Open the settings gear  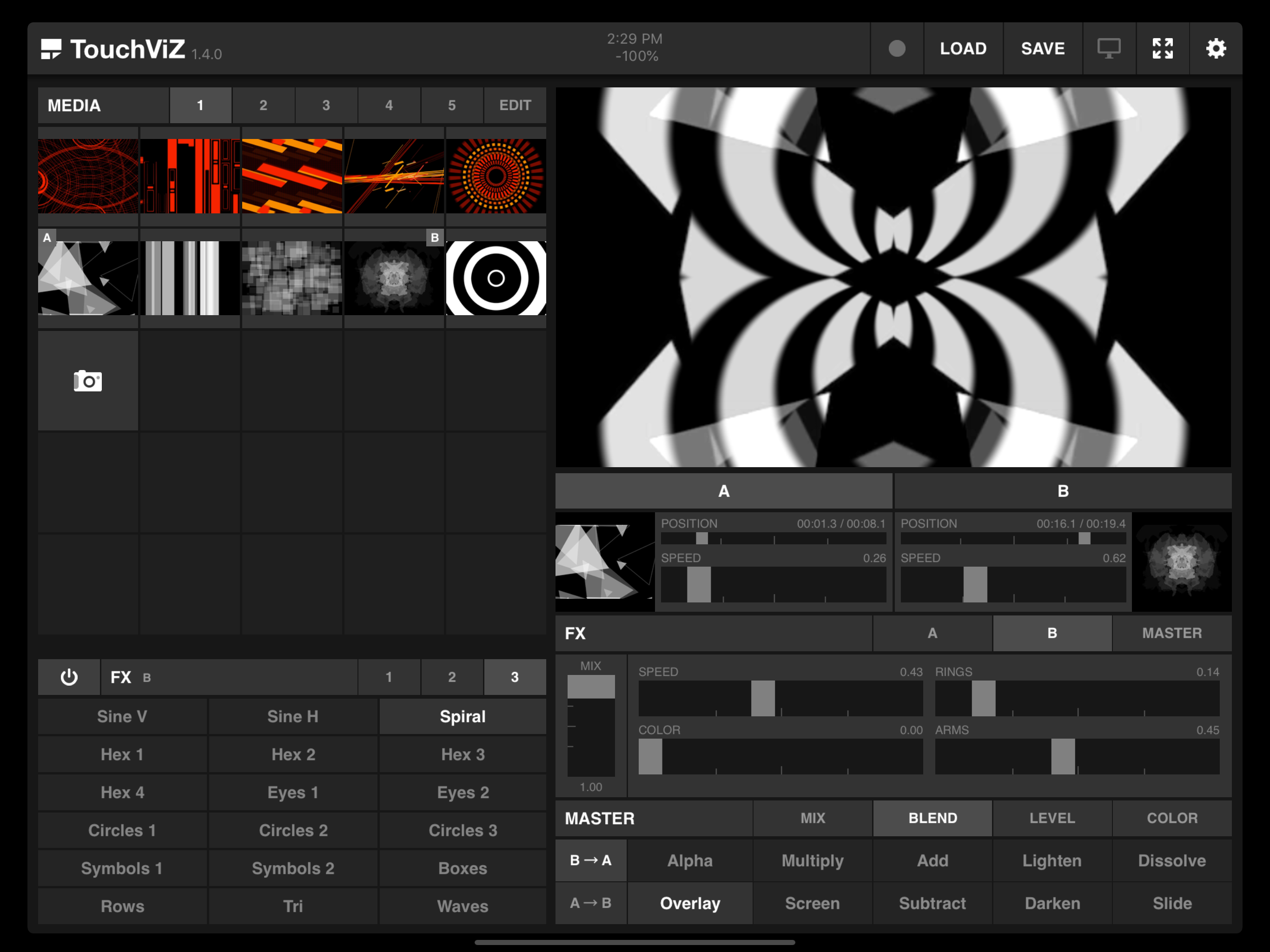click(1216, 49)
